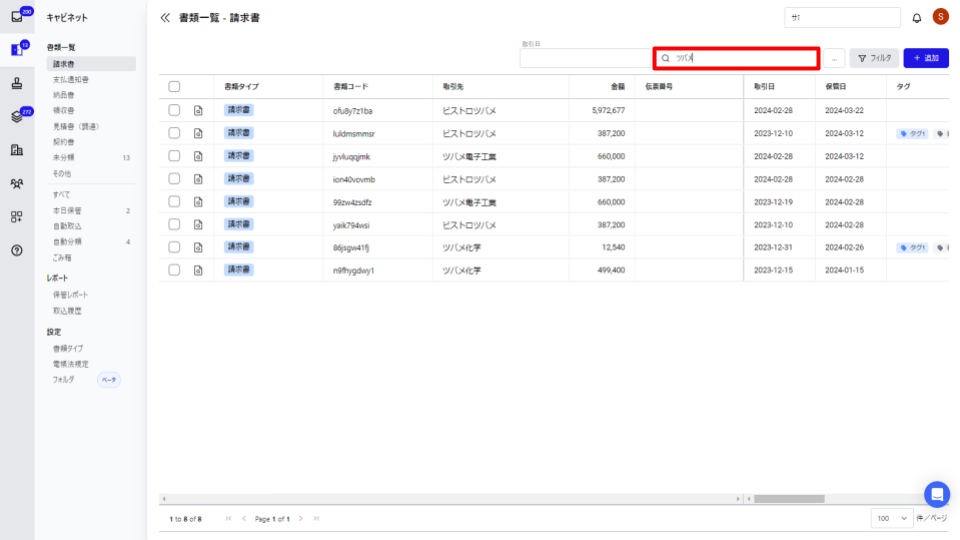This screenshot has height=540, width=960.
Task: Focus the top-right global search field
Action: coord(842,18)
